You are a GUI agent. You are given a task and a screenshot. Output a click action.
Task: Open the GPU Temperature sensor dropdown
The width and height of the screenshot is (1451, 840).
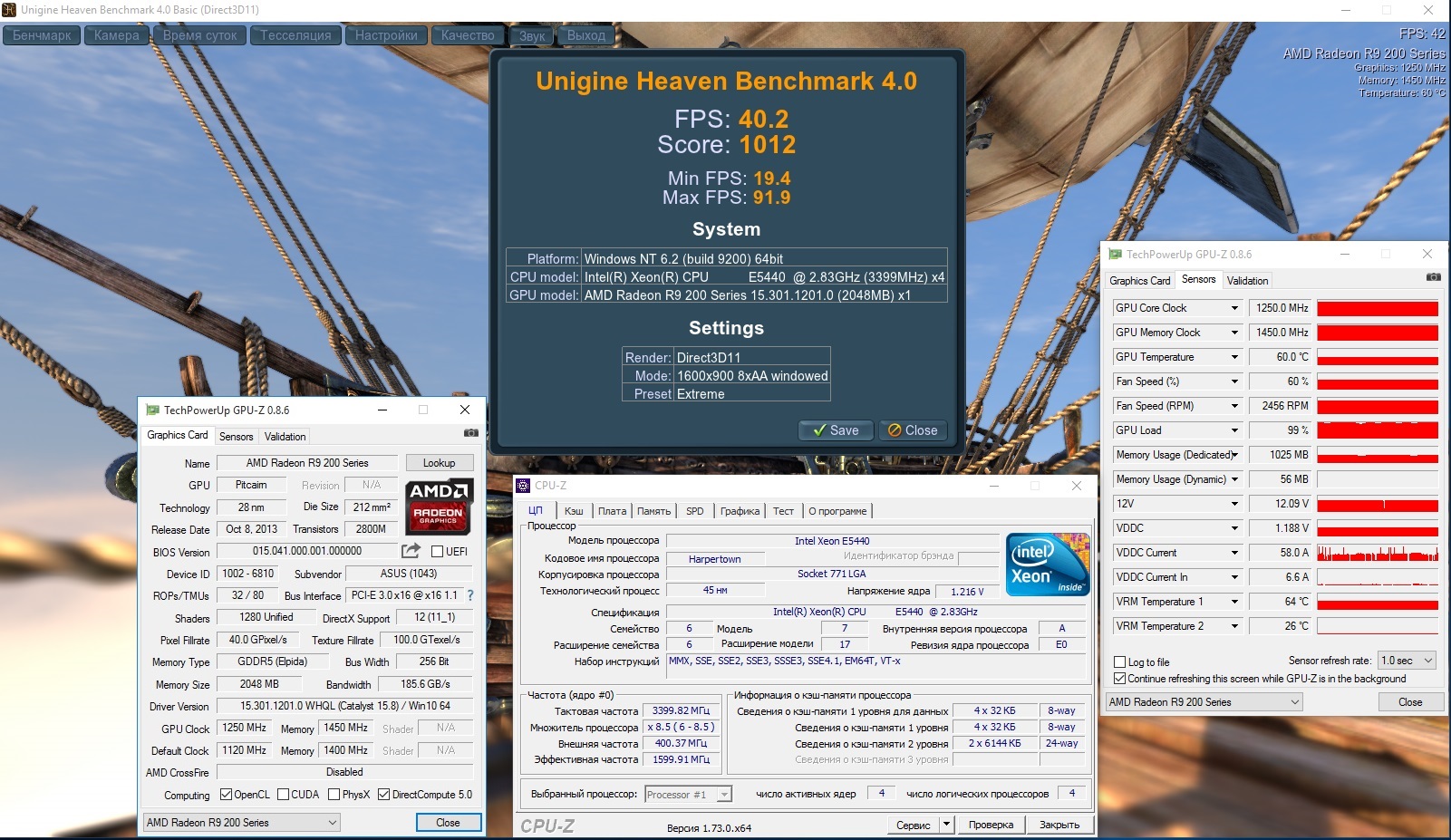1234,357
